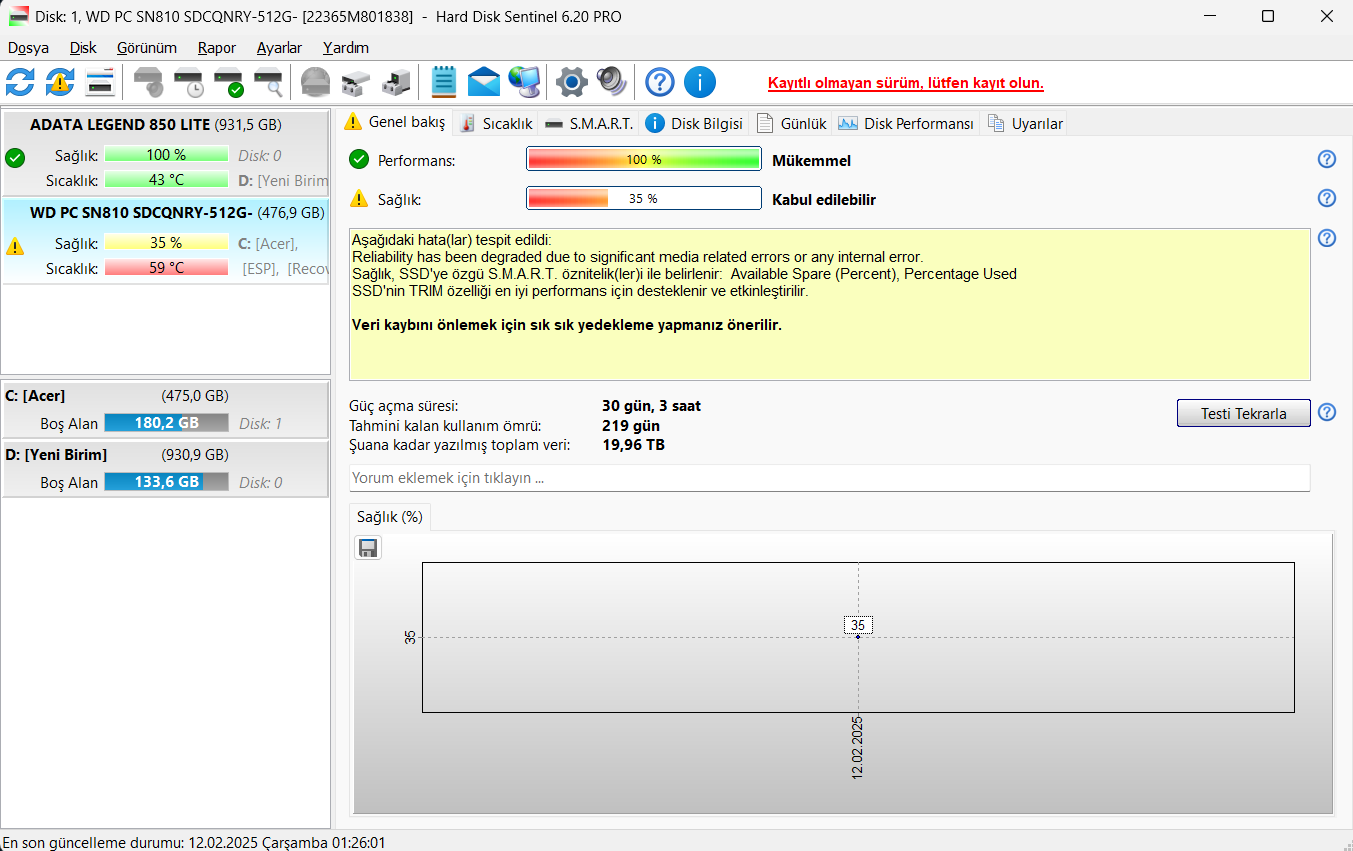This screenshot has height=851, width=1353.
Task: Click the drive with magnifier toolbar icon
Action: (269, 82)
